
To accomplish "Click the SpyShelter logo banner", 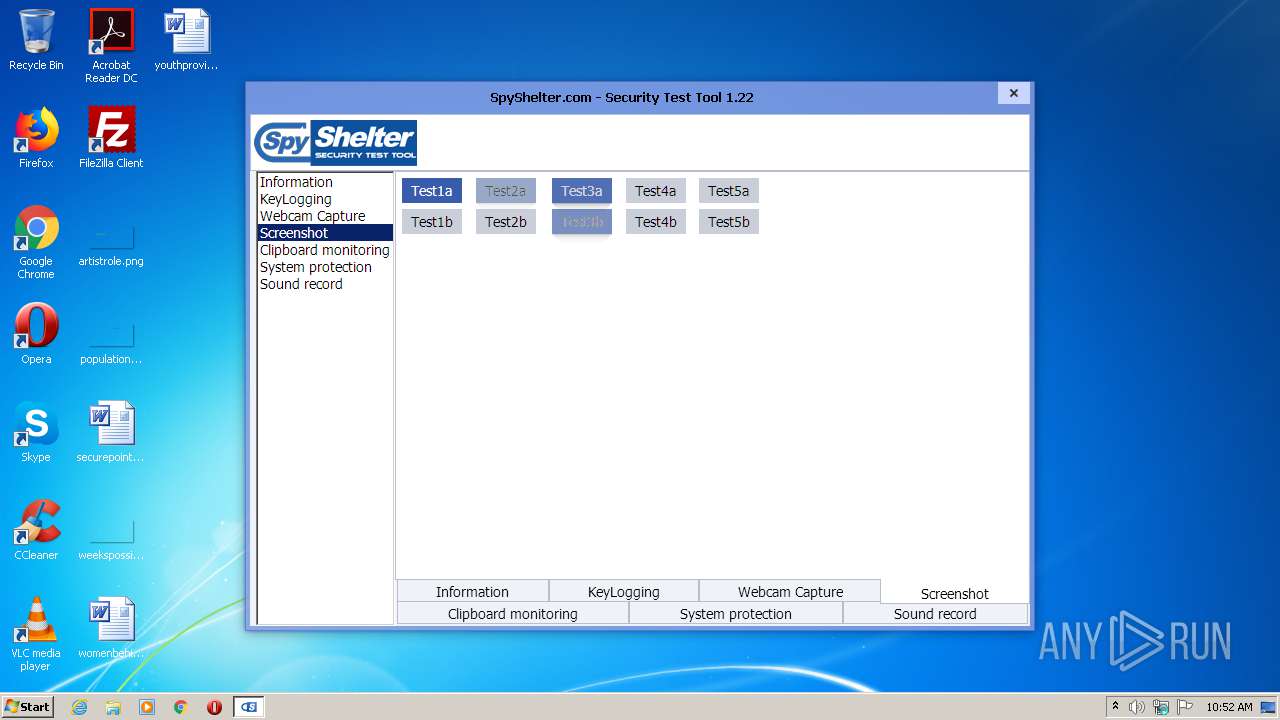I will coord(335,142).
